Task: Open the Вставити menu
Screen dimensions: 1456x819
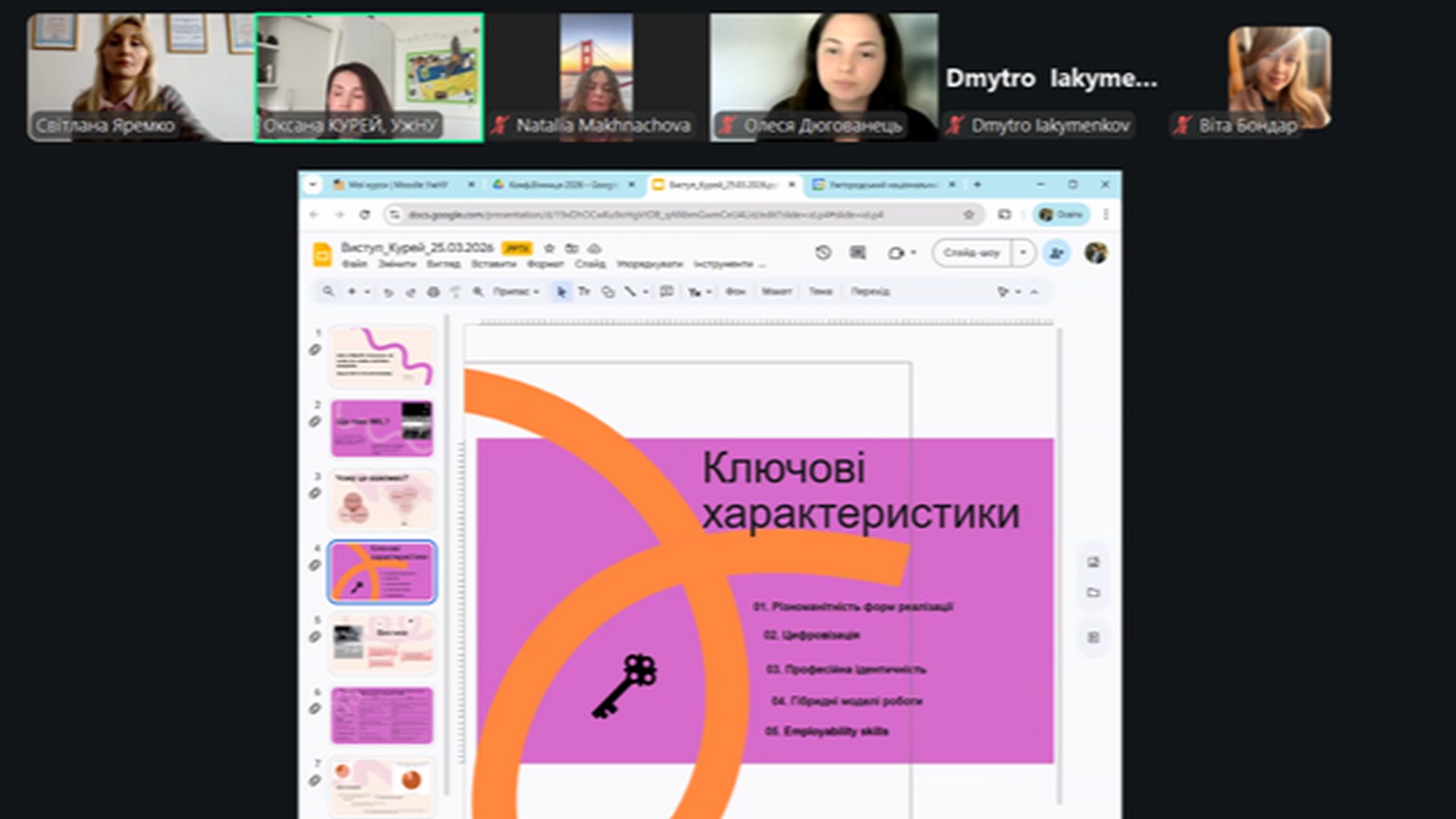Action: pyautogui.click(x=493, y=264)
